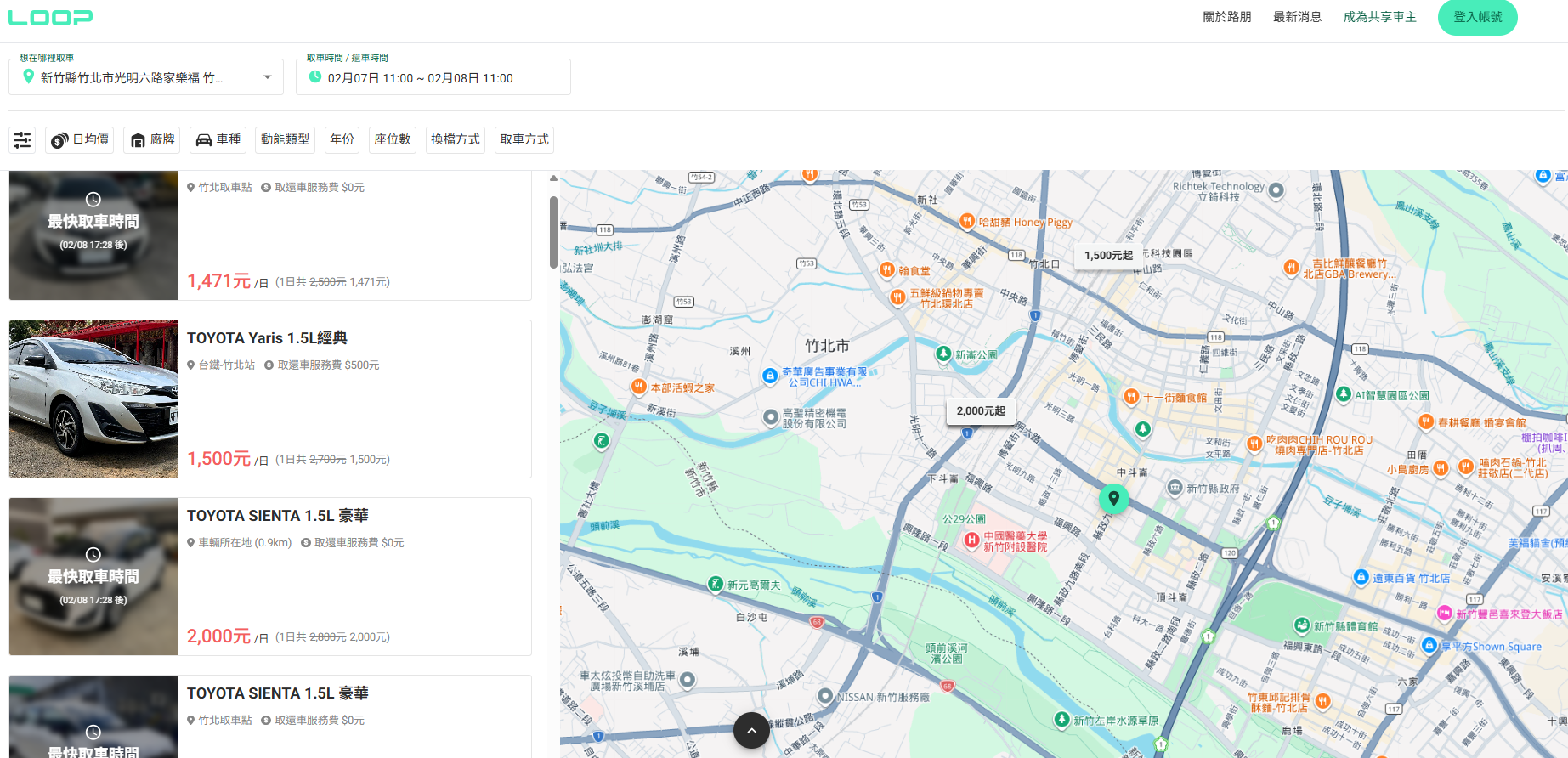This screenshot has width=1568, height=758.
Task: Click 新崙公園 park marker
Action: [x=943, y=354]
